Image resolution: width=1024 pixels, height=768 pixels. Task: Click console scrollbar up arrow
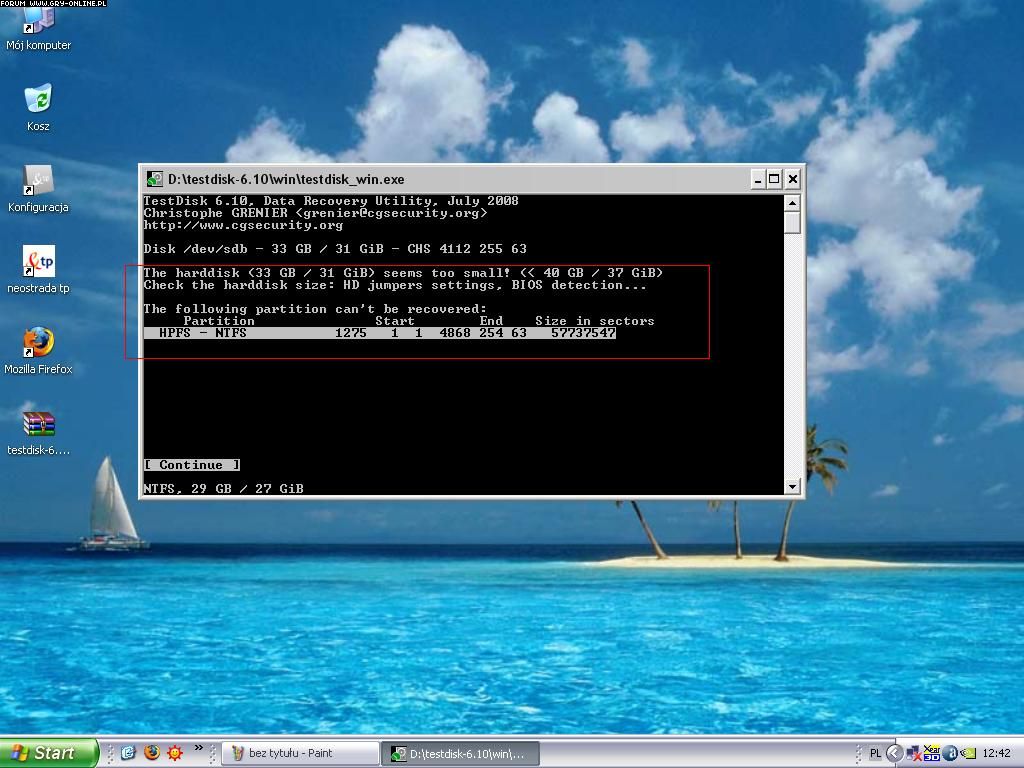point(792,203)
